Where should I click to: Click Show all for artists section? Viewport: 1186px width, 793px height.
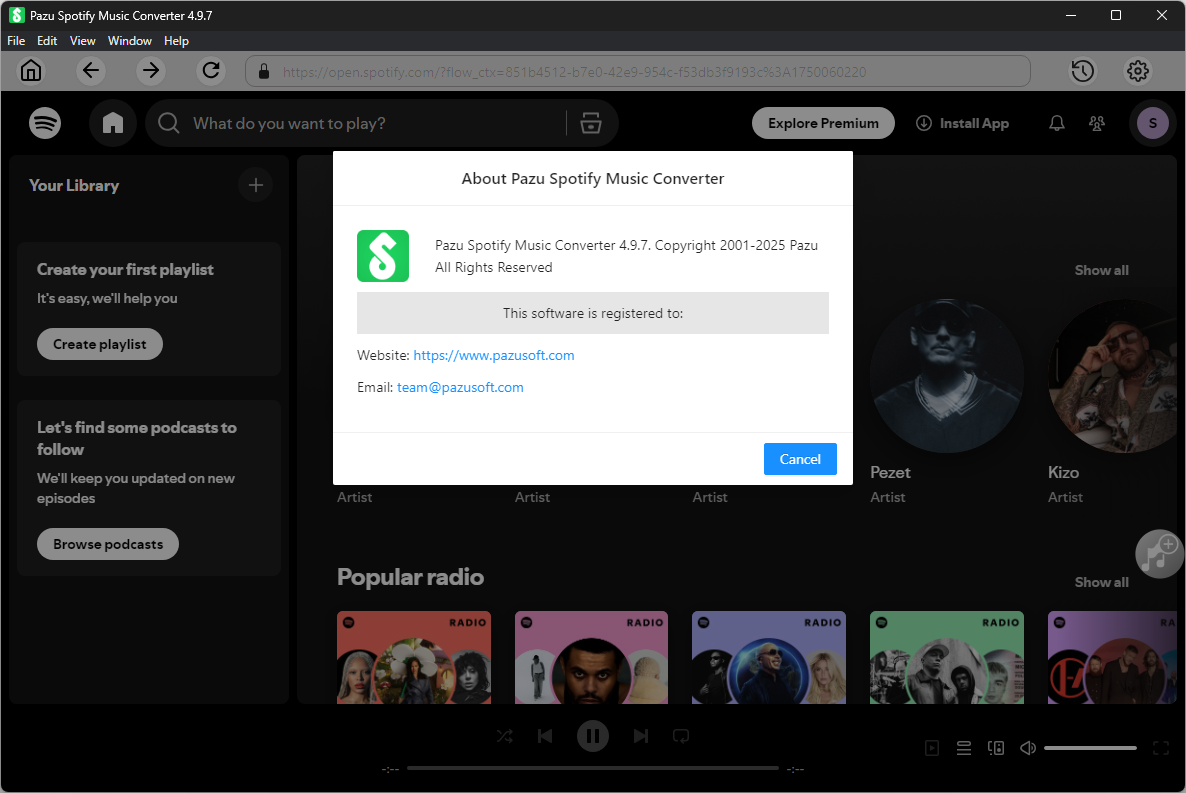(1101, 270)
